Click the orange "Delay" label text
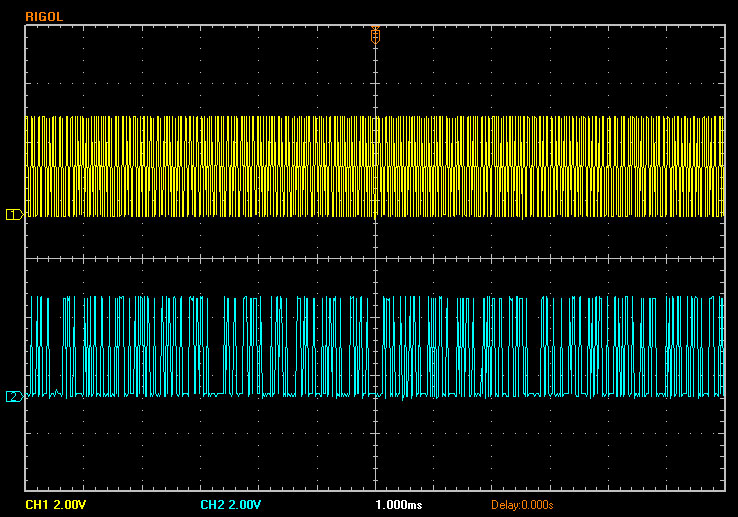The image size is (738, 517). coord(505,504)
